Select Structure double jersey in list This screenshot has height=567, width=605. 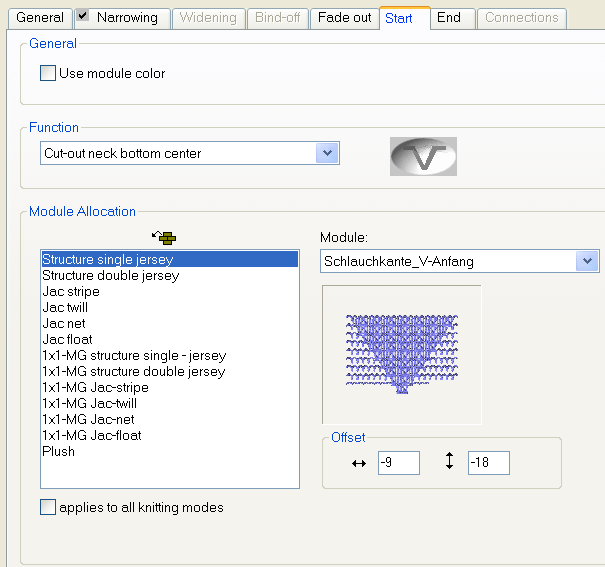111,275
